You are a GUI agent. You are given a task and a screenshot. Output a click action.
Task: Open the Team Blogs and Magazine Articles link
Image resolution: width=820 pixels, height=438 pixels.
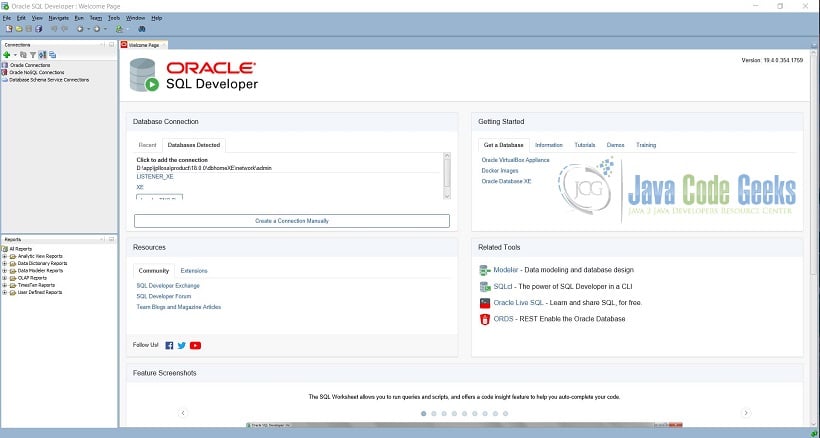click(178, 307)
